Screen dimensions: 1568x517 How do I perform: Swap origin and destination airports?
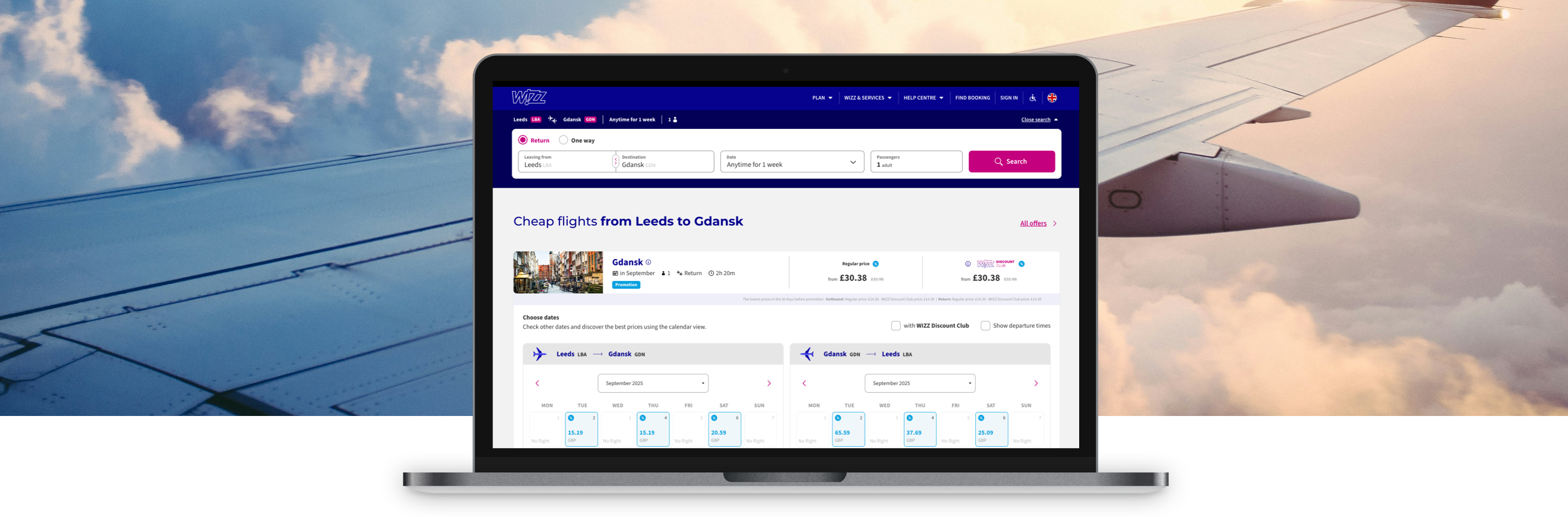[615, 162]
